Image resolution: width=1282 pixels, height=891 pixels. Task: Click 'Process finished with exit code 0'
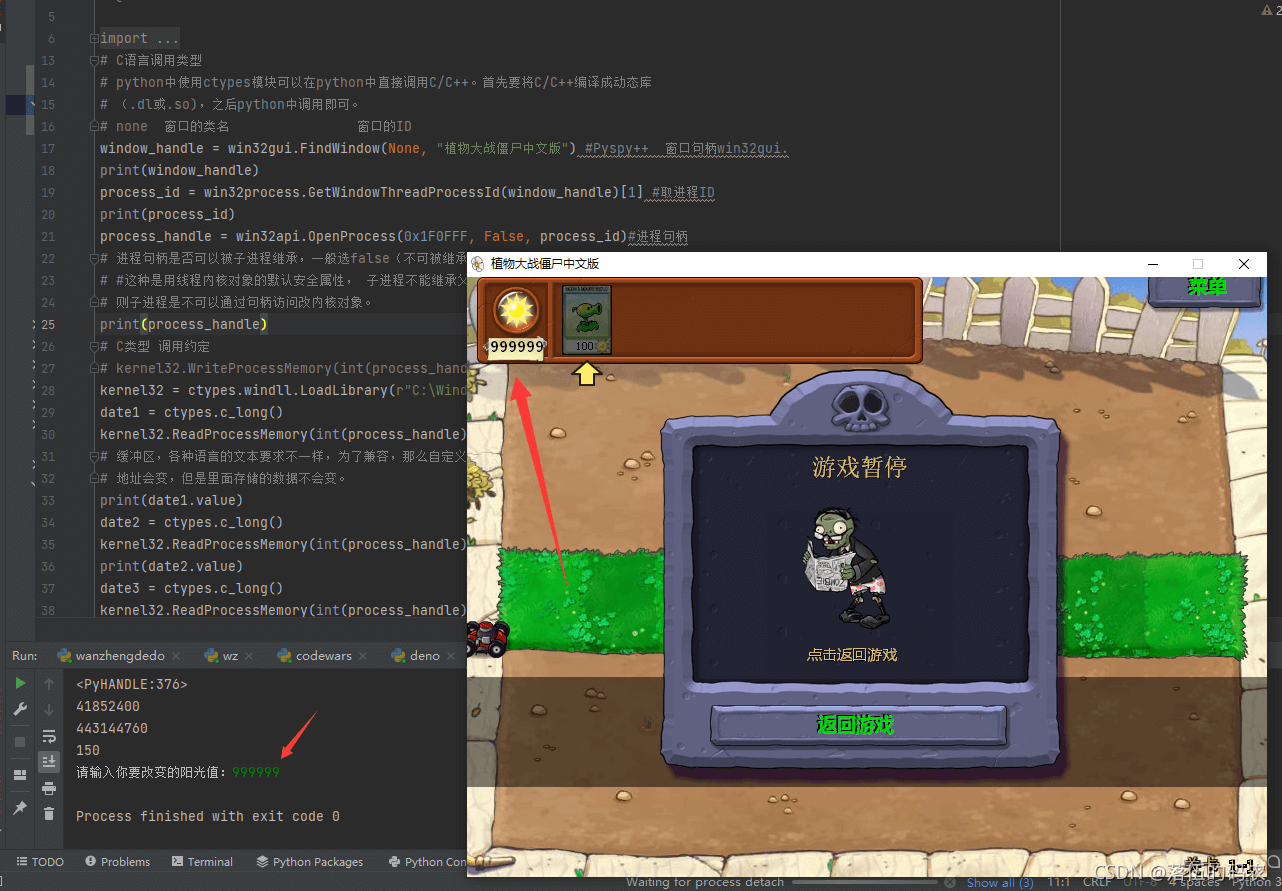point(208,816)
